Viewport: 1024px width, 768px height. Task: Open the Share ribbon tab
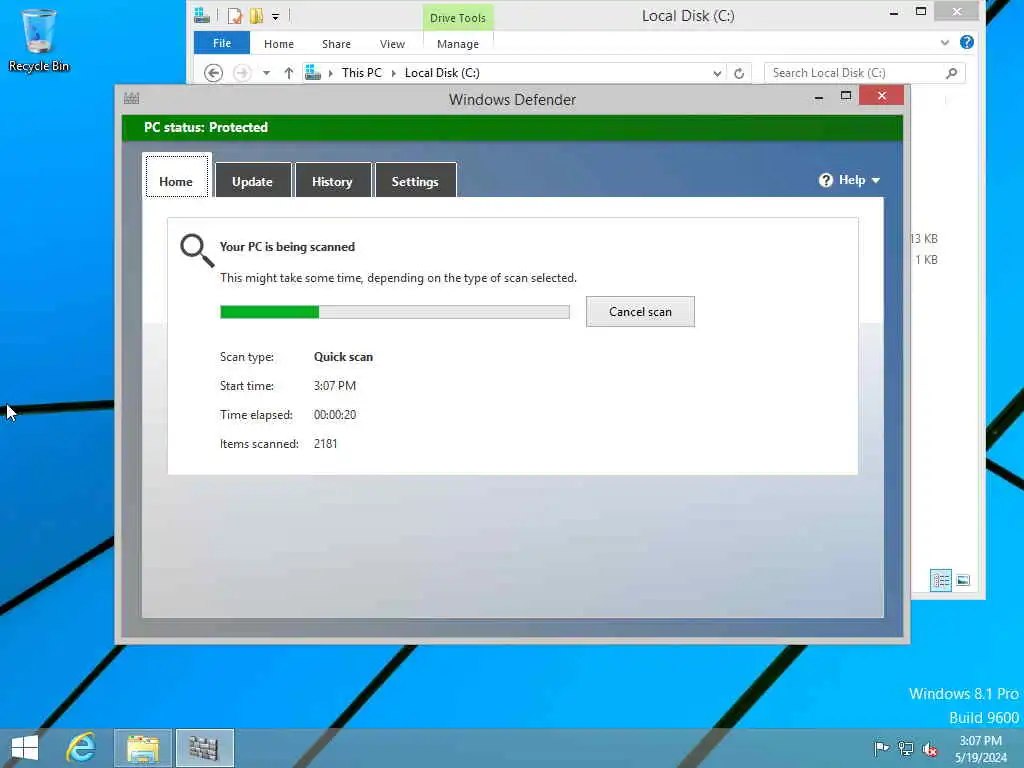coord(336,44)
